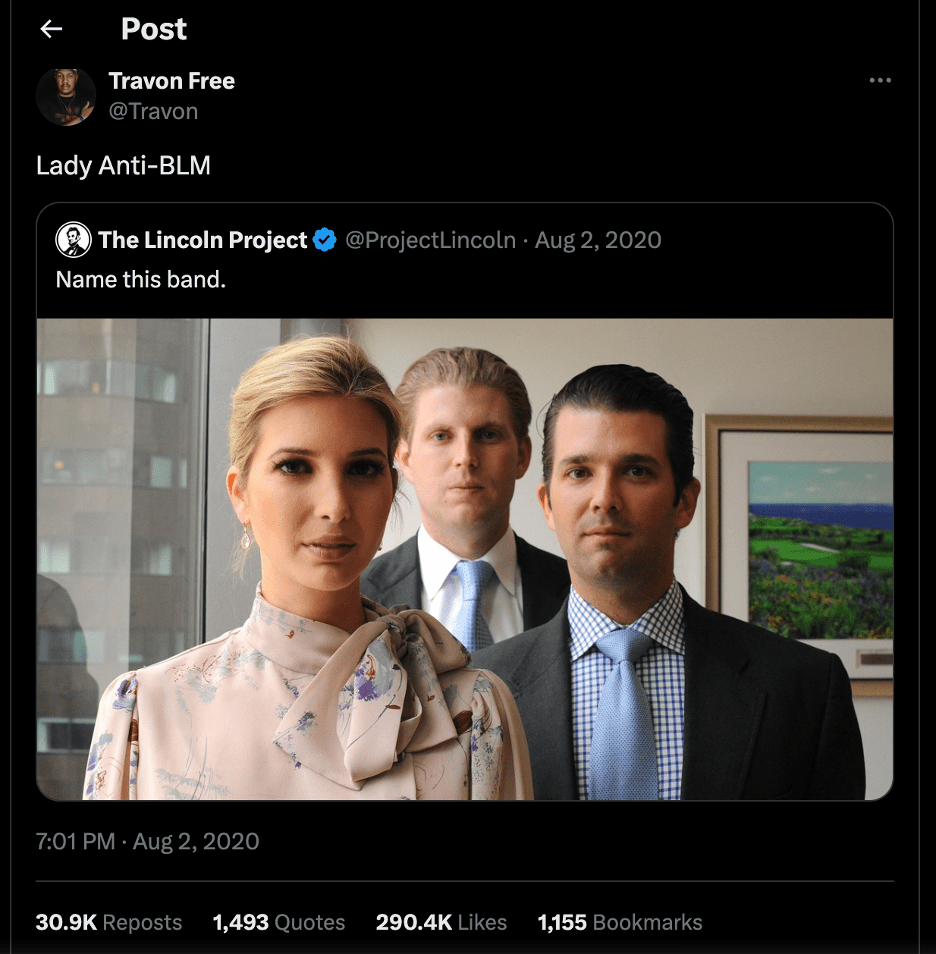Click Travon Free's profile avatar
This screenshot has height=954, width=936.
(x=66, y=97)
